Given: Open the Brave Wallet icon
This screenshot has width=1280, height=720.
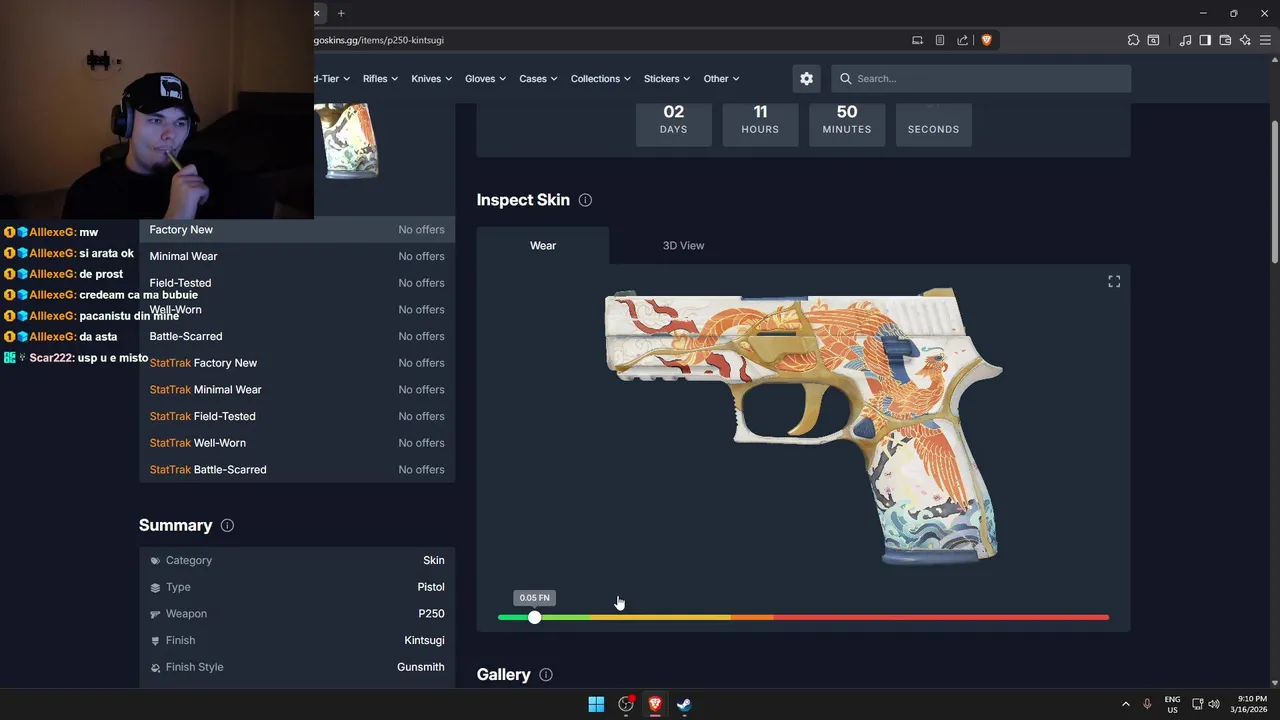Looking at the screenshot, I should [x=1225, y=40].
